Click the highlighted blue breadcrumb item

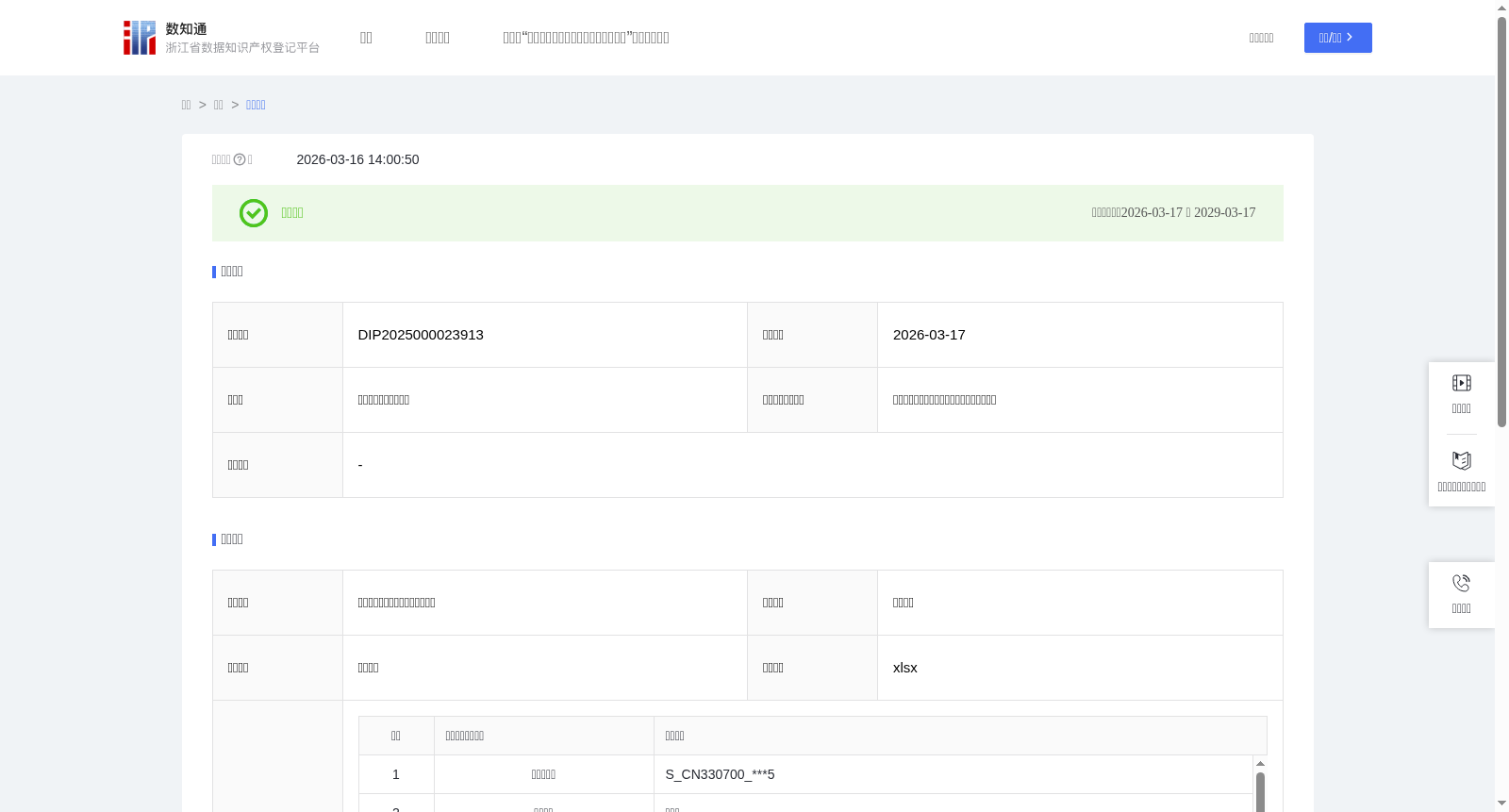coord(256,105)
